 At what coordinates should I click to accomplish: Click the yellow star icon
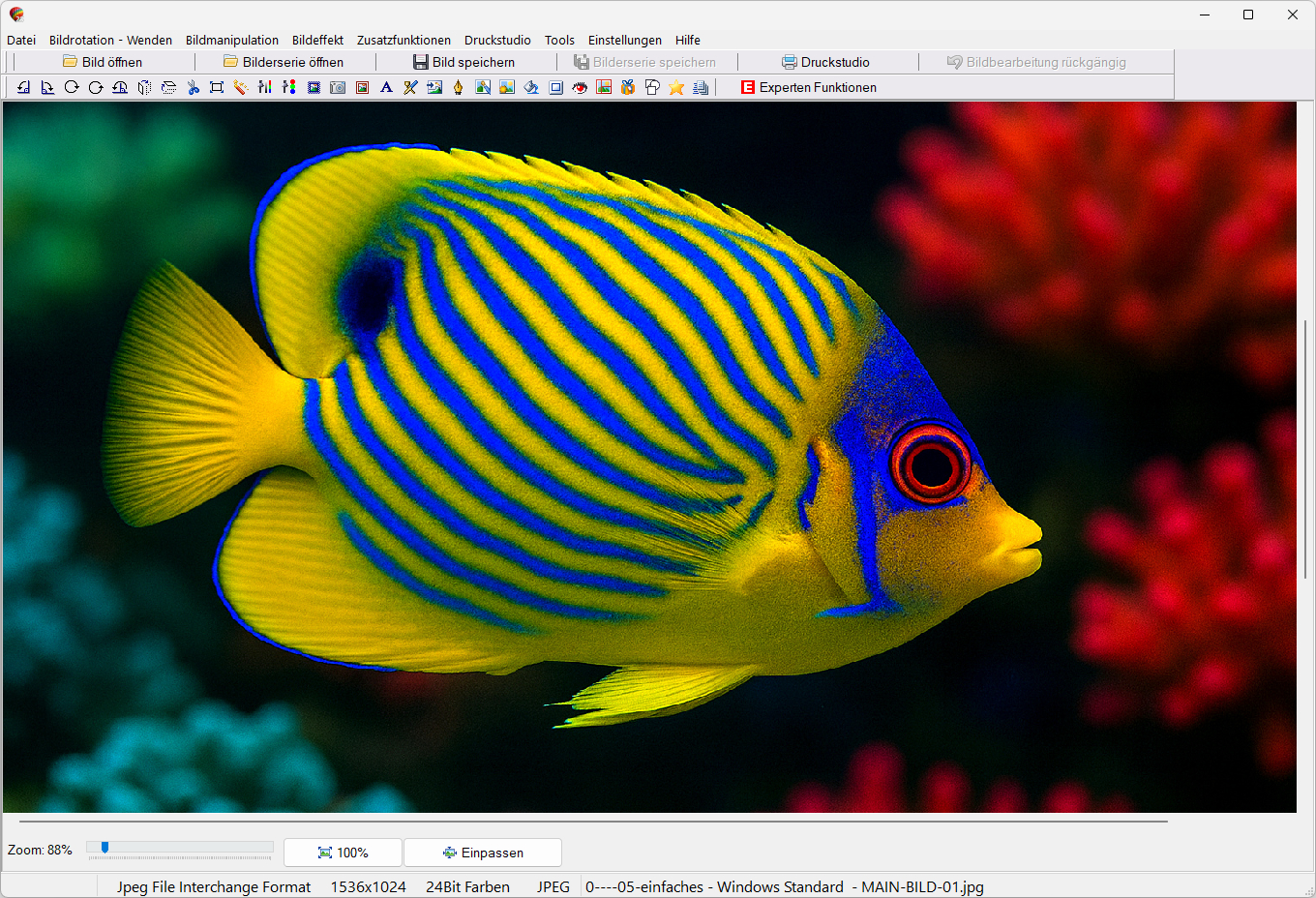[x=676, y=87]
